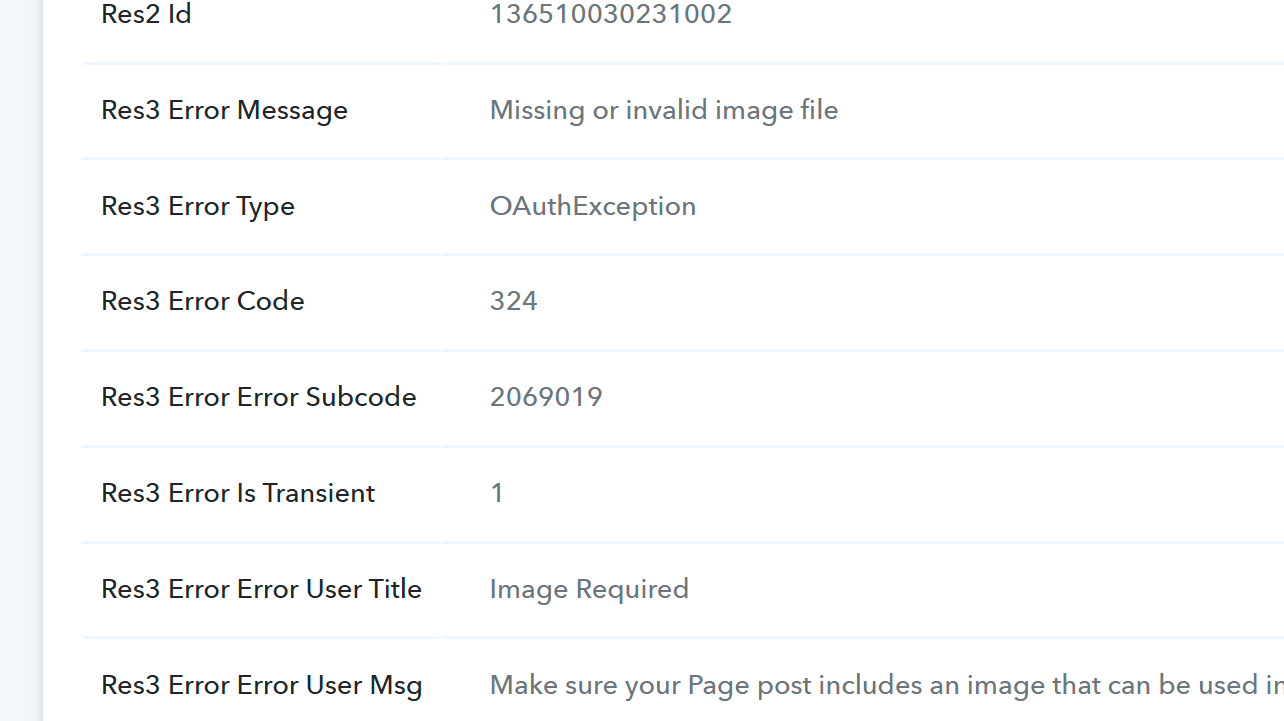Select the Res3 Error Code label
The height and width of the screenshot is (721, 1284).
tap(203, 301)
